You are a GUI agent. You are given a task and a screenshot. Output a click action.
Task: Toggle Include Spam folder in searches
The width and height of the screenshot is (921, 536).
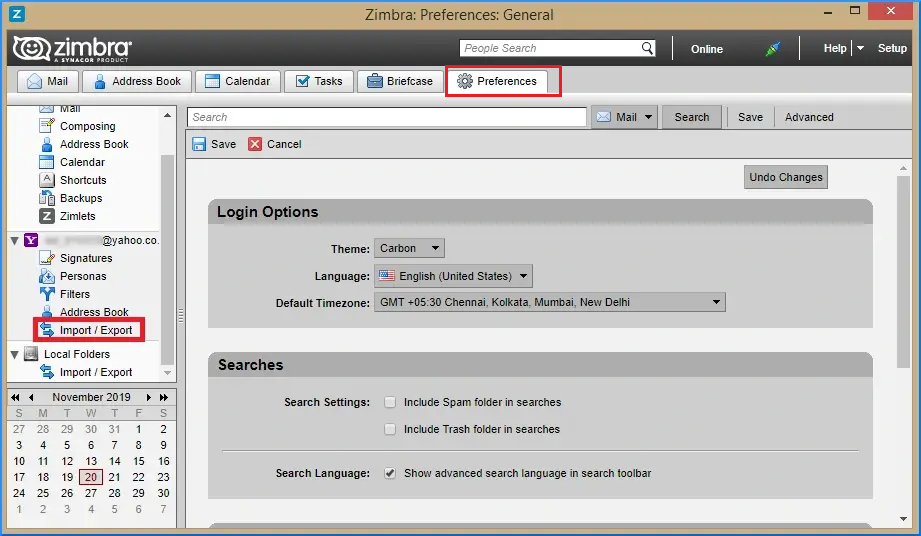(390, 402)
